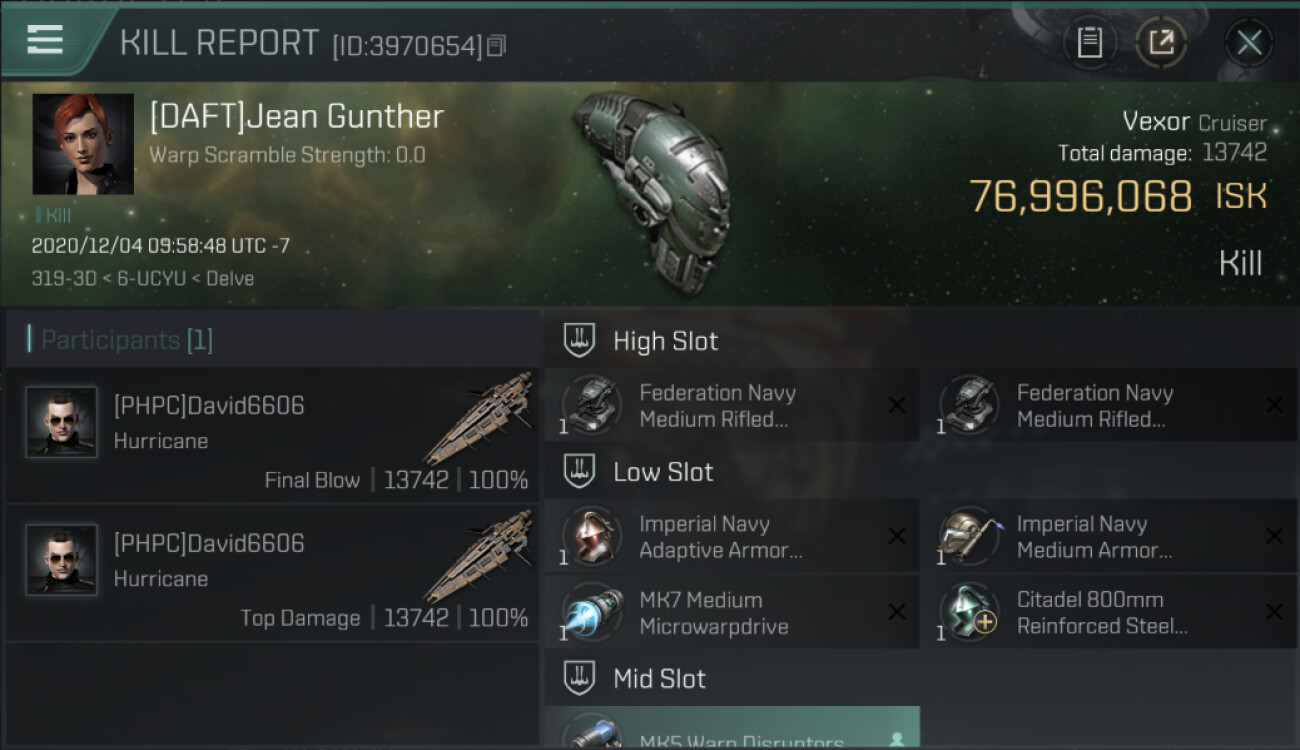This screenshot has width=1300, height=750.
Task: Open the Participants [1] tab
Action: click(x=120, y=340)
